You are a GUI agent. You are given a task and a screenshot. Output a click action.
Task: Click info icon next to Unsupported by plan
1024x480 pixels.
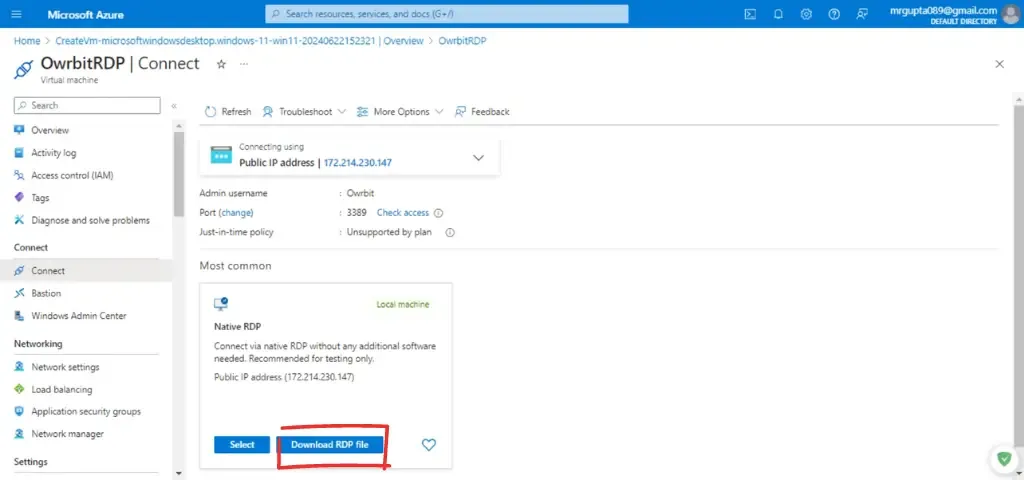(x=450, y=233)
